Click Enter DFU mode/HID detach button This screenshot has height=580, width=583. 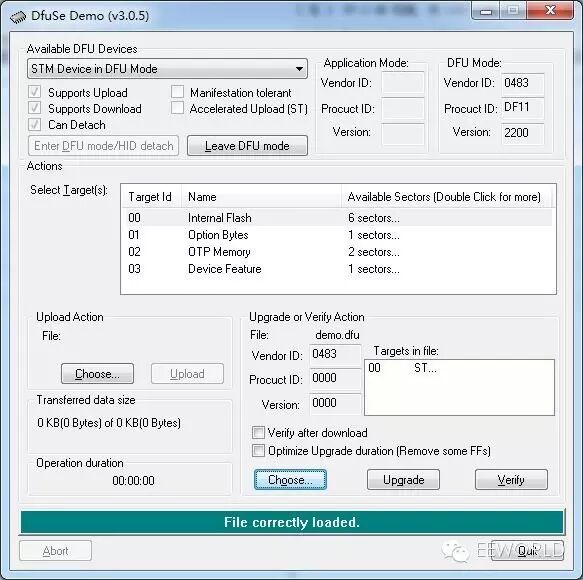coord(103,146)
